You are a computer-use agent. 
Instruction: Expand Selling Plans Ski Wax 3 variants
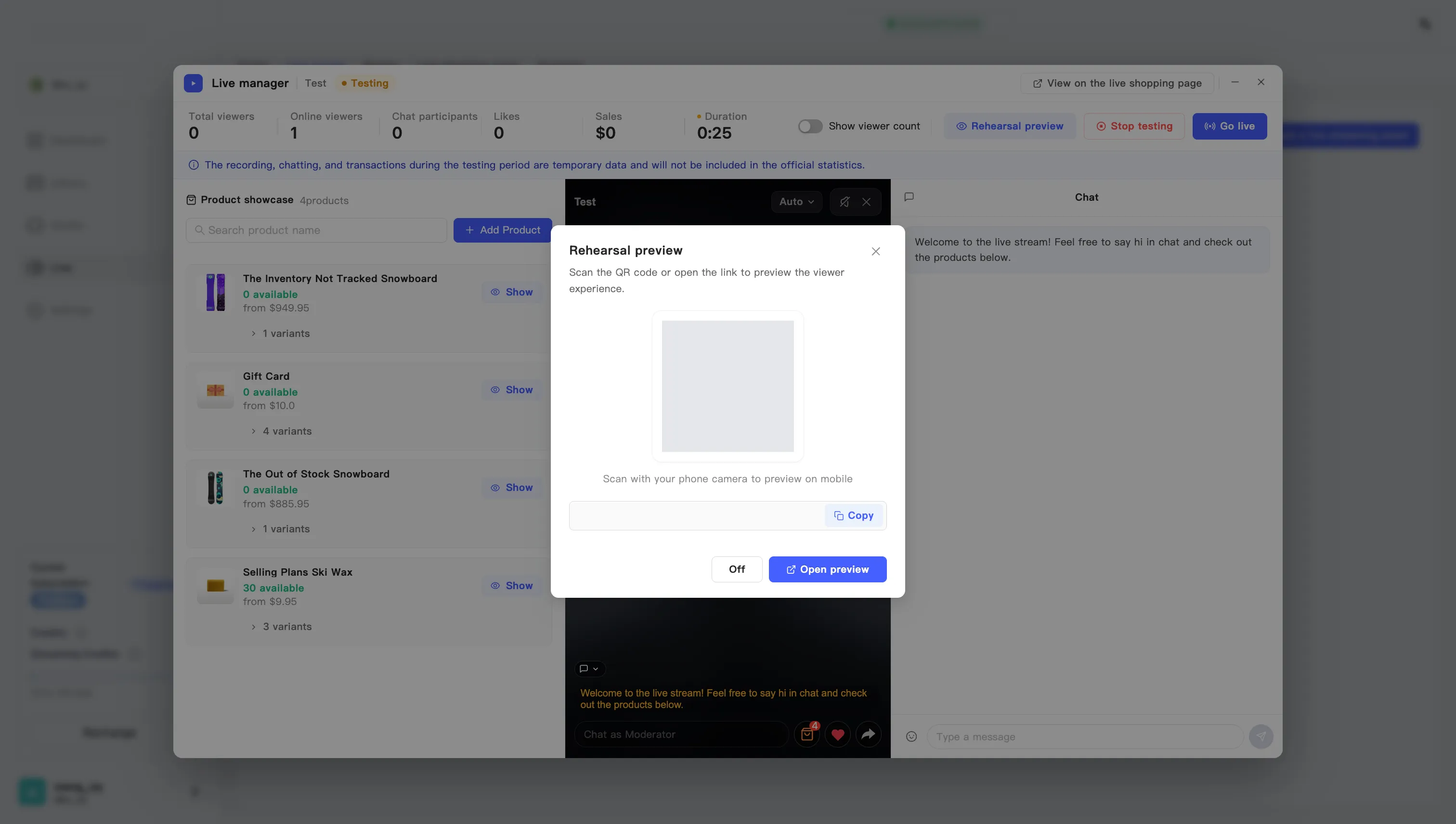[x=281, y=627]
